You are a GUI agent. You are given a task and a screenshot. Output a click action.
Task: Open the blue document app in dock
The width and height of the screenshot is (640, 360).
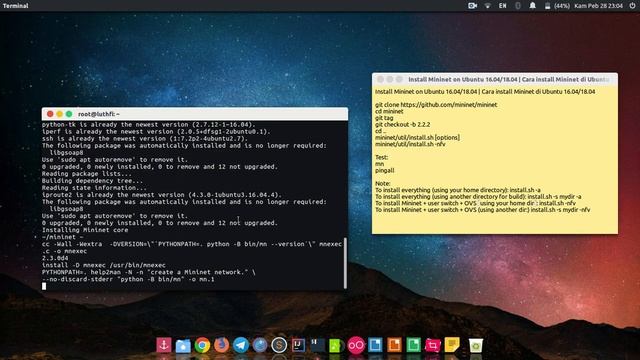point(375,345)
